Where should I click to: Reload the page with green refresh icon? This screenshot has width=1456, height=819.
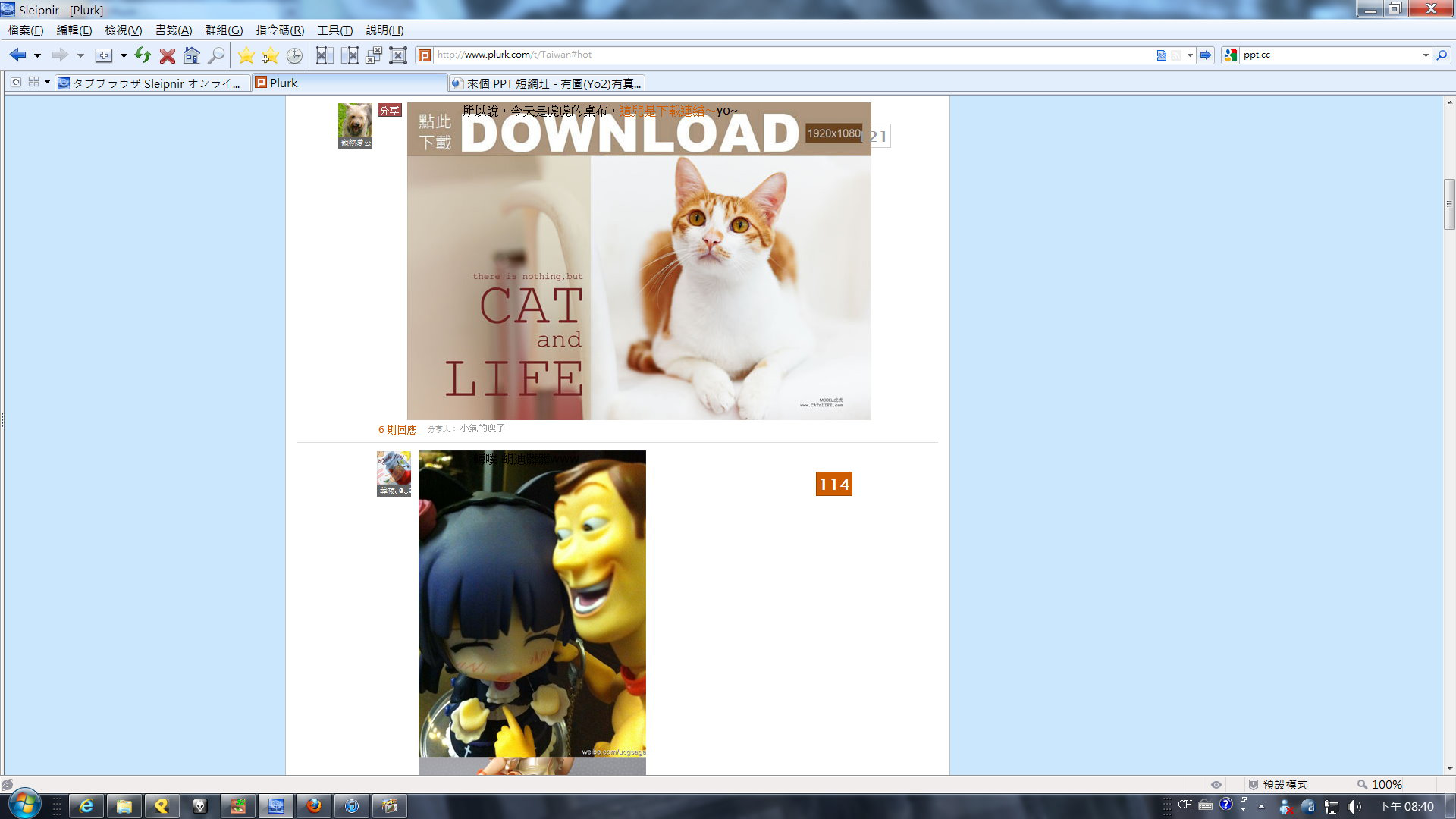pyautogui.click(x=143, y=55)
